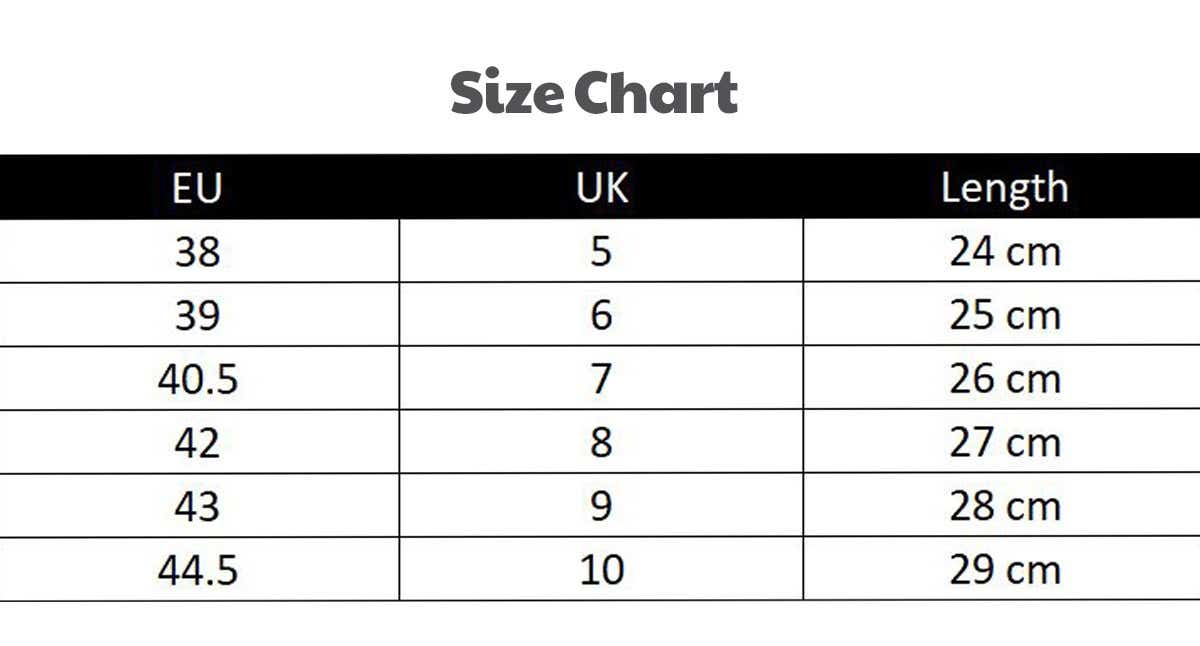
Task: Select the UK column header
Action: coord(601,188)
